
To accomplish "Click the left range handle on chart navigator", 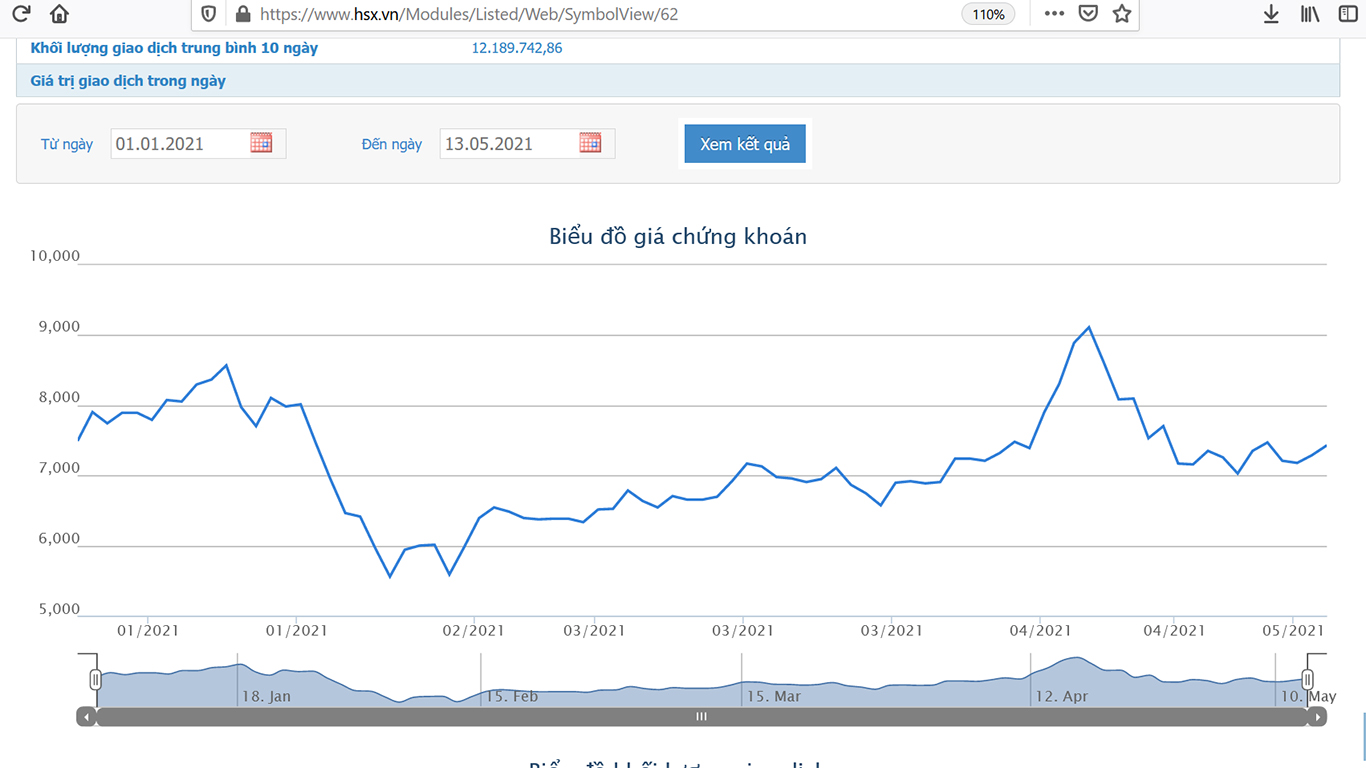I will (x=96, y=680).
